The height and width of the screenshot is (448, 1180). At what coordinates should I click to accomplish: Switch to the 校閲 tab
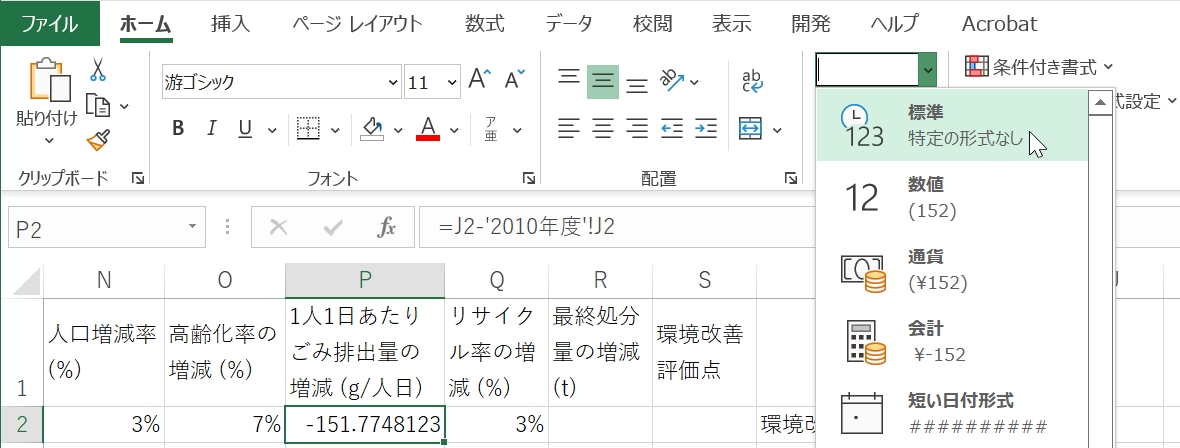652,24
